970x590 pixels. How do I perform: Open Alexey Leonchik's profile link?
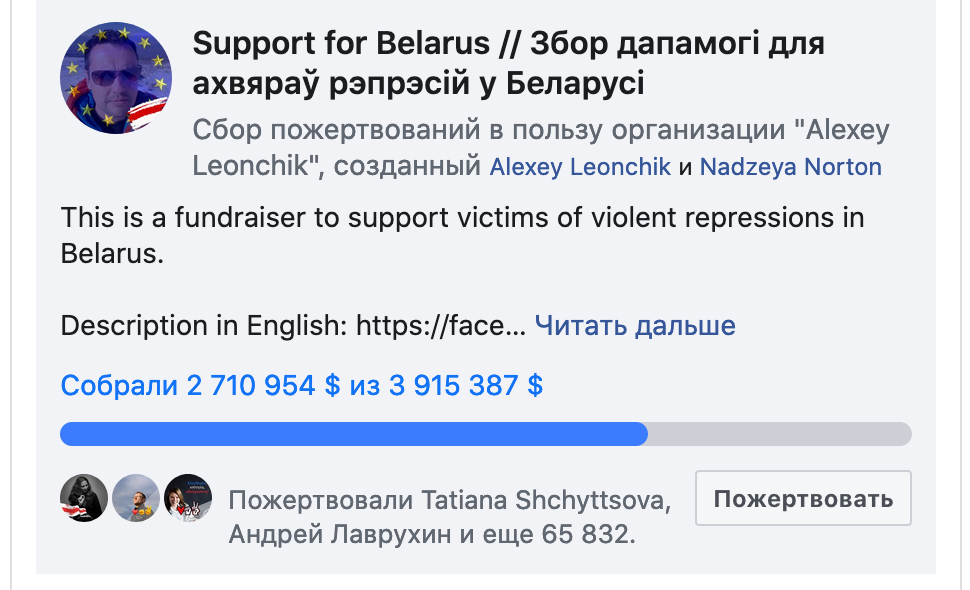[x=580, y=167]
